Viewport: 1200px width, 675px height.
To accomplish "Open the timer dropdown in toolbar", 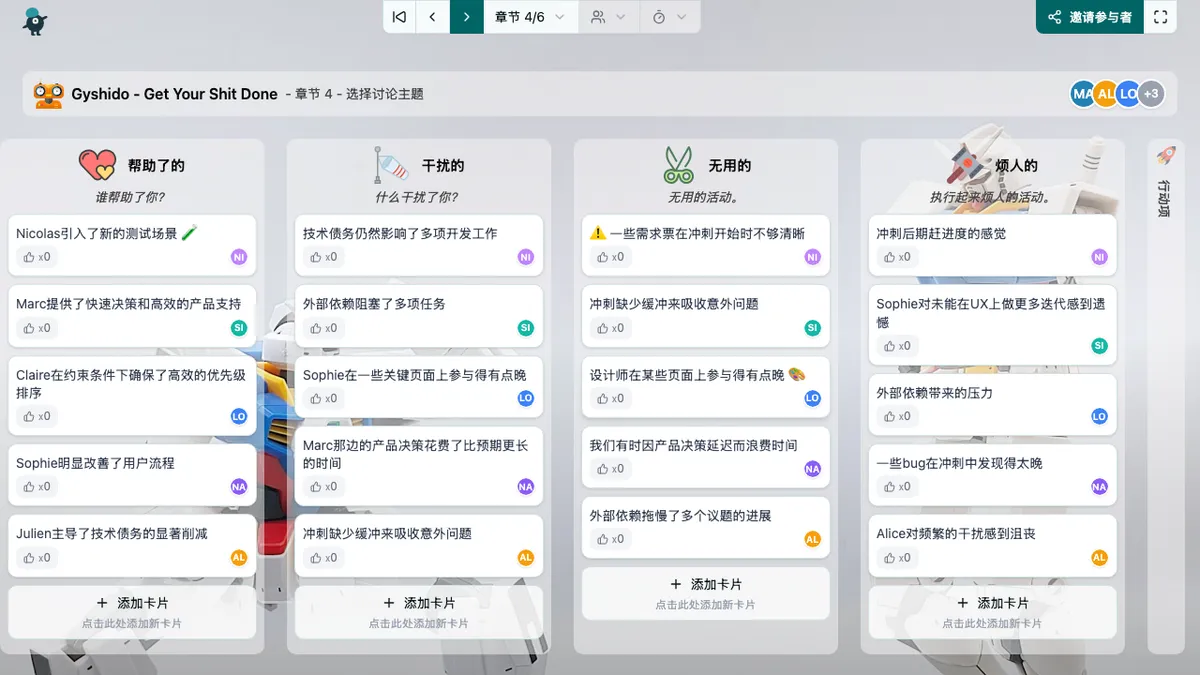I will [669, 17].
